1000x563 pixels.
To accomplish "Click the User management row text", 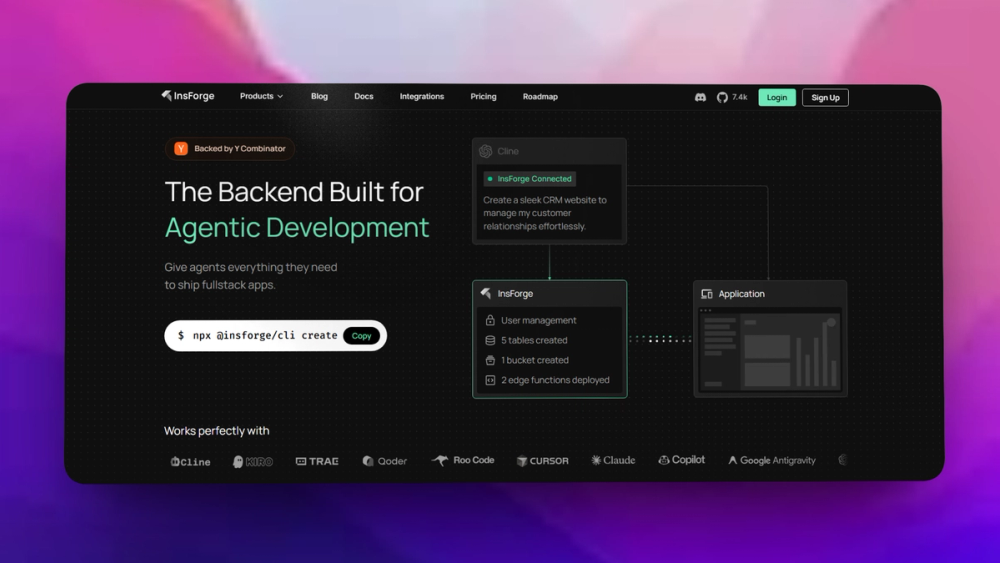I will (x=539, y=320).
